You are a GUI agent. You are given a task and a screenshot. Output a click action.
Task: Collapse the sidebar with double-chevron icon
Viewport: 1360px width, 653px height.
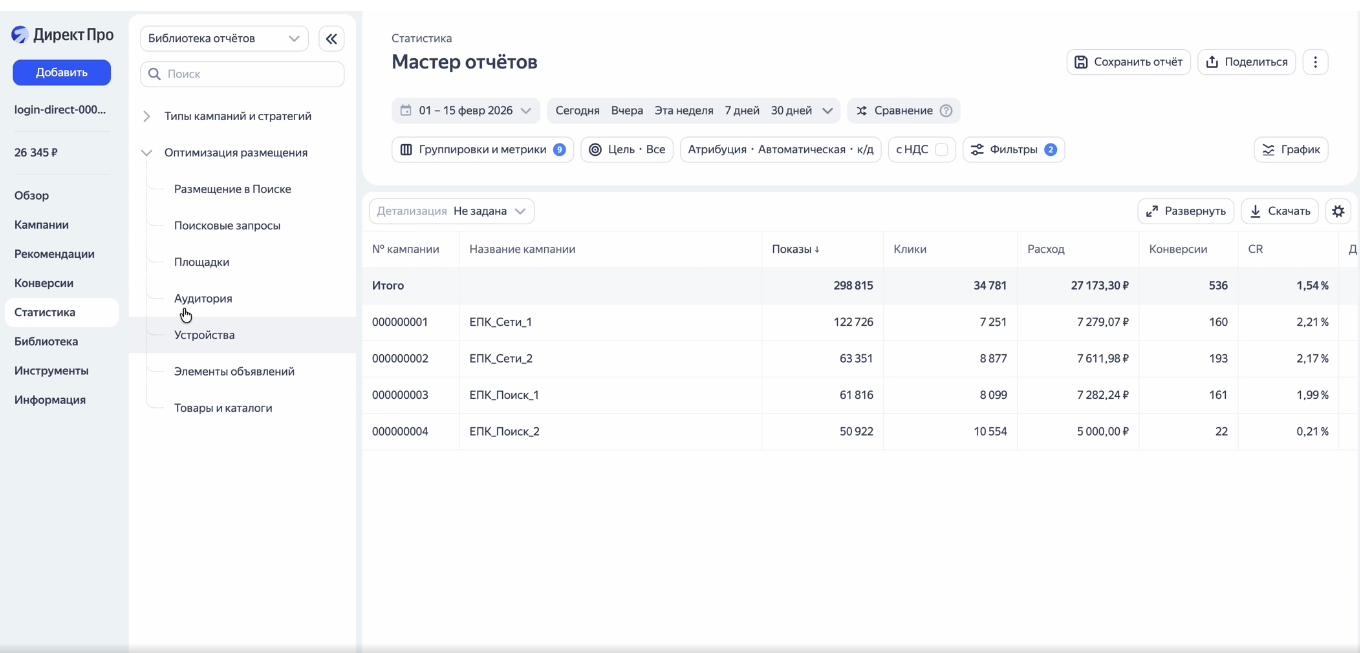(x=331, y=39)
